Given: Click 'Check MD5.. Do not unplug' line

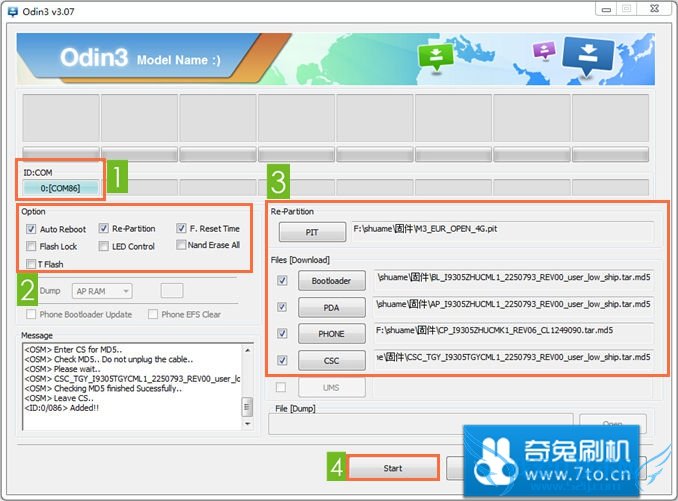Looking at the screenshot, I should 109,359.
